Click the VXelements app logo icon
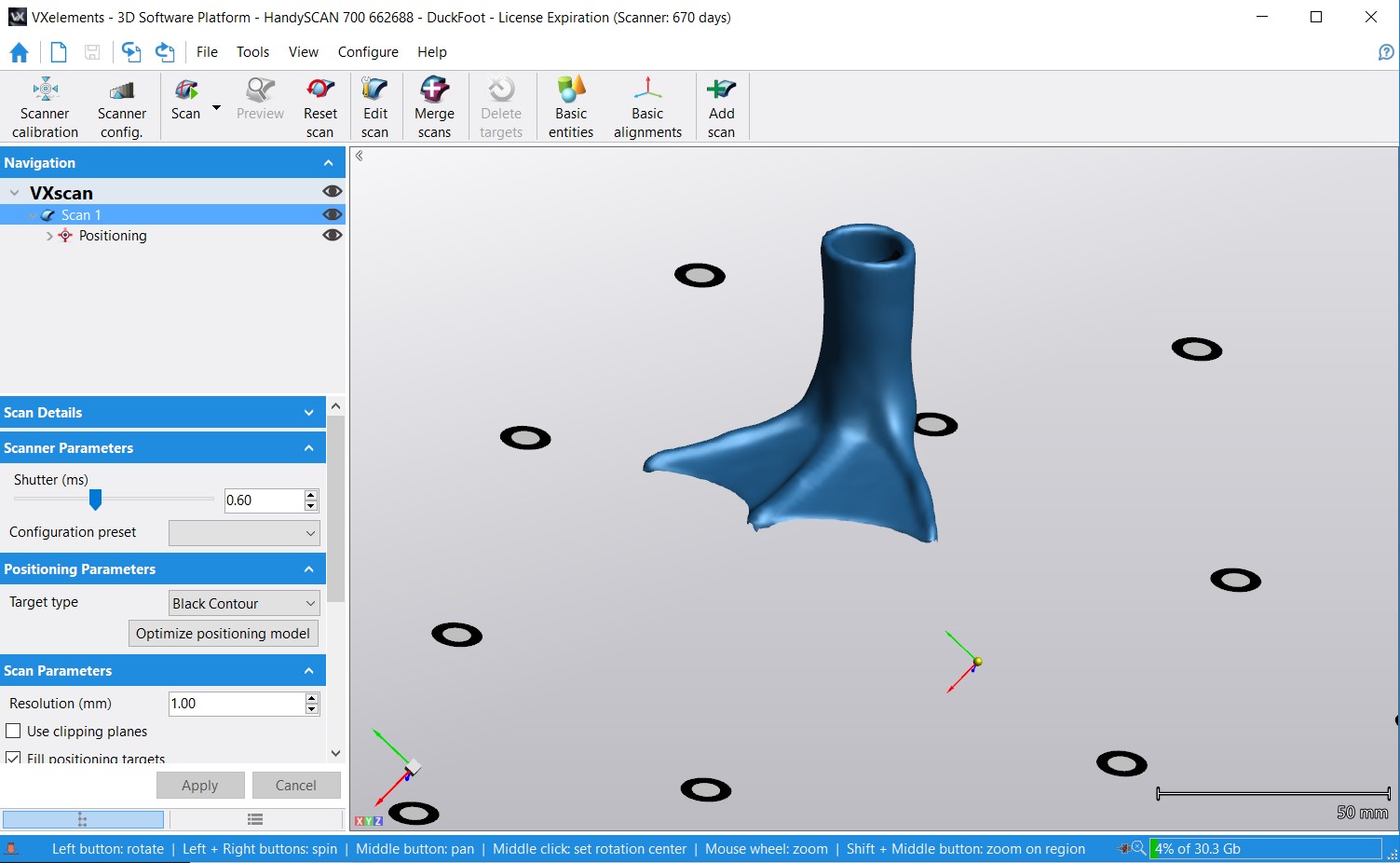1400x863 pixels. point(17,17)
